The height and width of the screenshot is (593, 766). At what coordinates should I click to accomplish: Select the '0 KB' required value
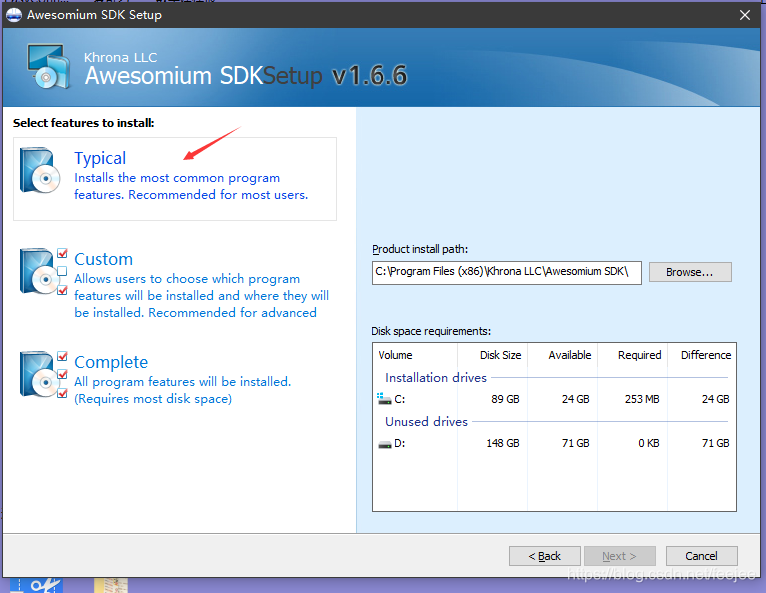[649, 443]
